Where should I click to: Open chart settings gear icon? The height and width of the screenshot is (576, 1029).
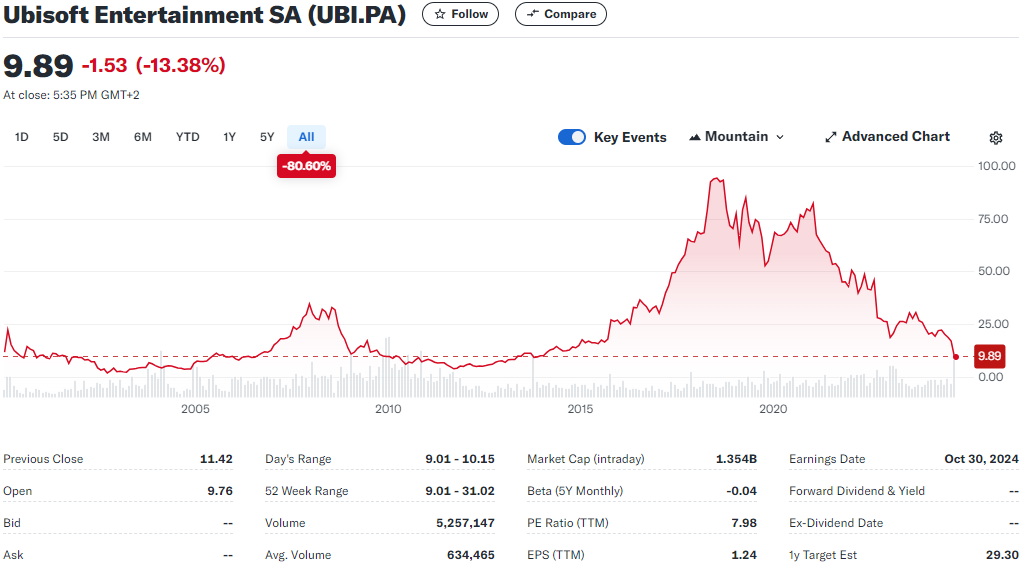click(996, 137)
